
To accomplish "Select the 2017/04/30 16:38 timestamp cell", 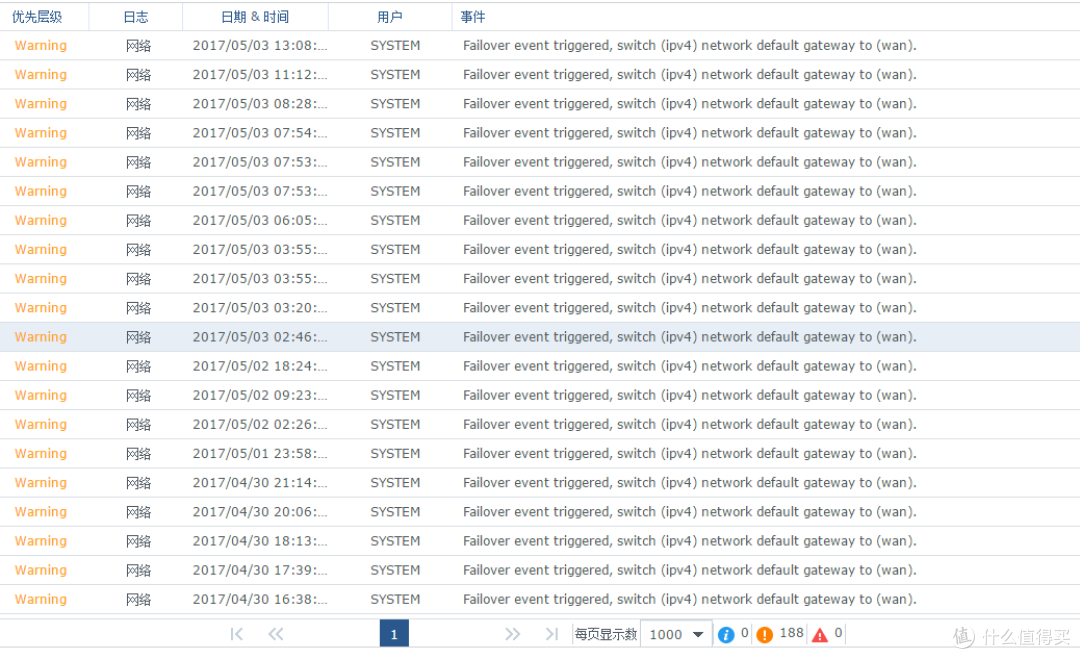I will point(260,599).
